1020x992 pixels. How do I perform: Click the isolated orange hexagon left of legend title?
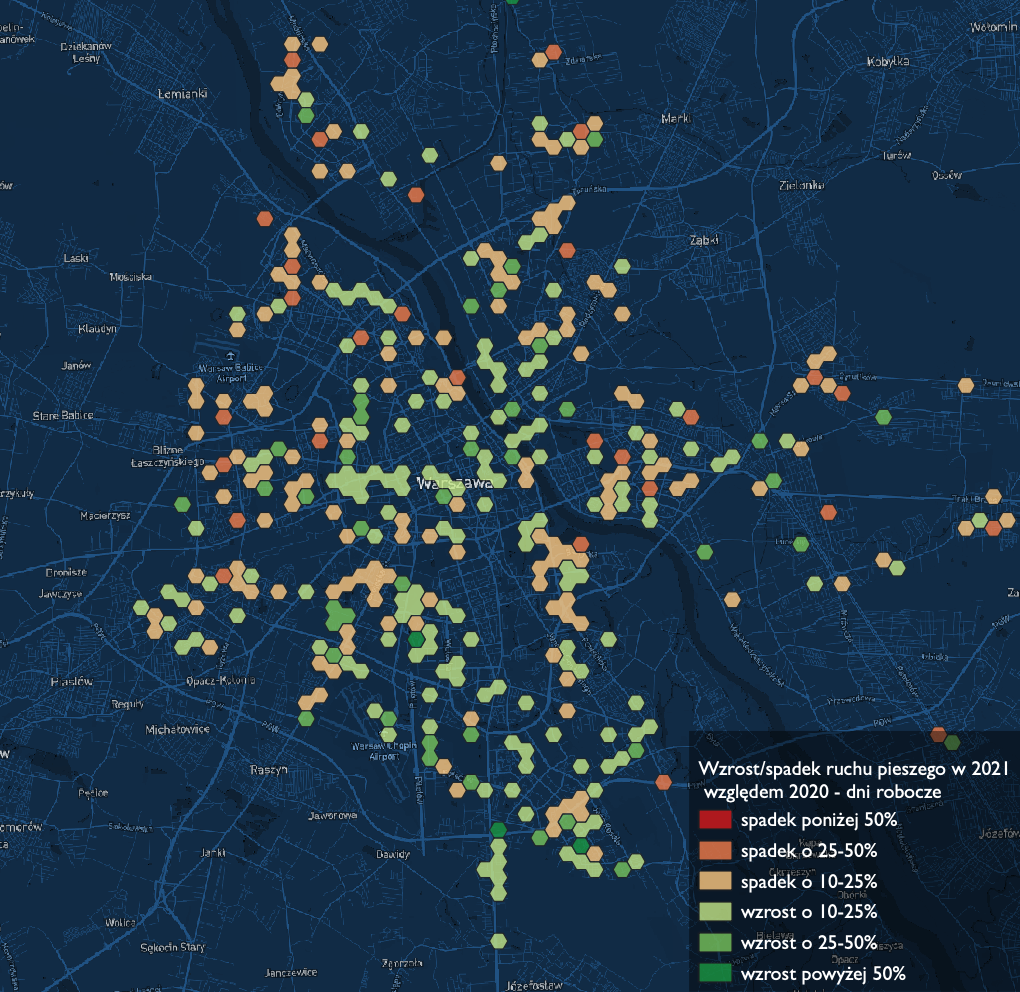[x=664, y=781]
